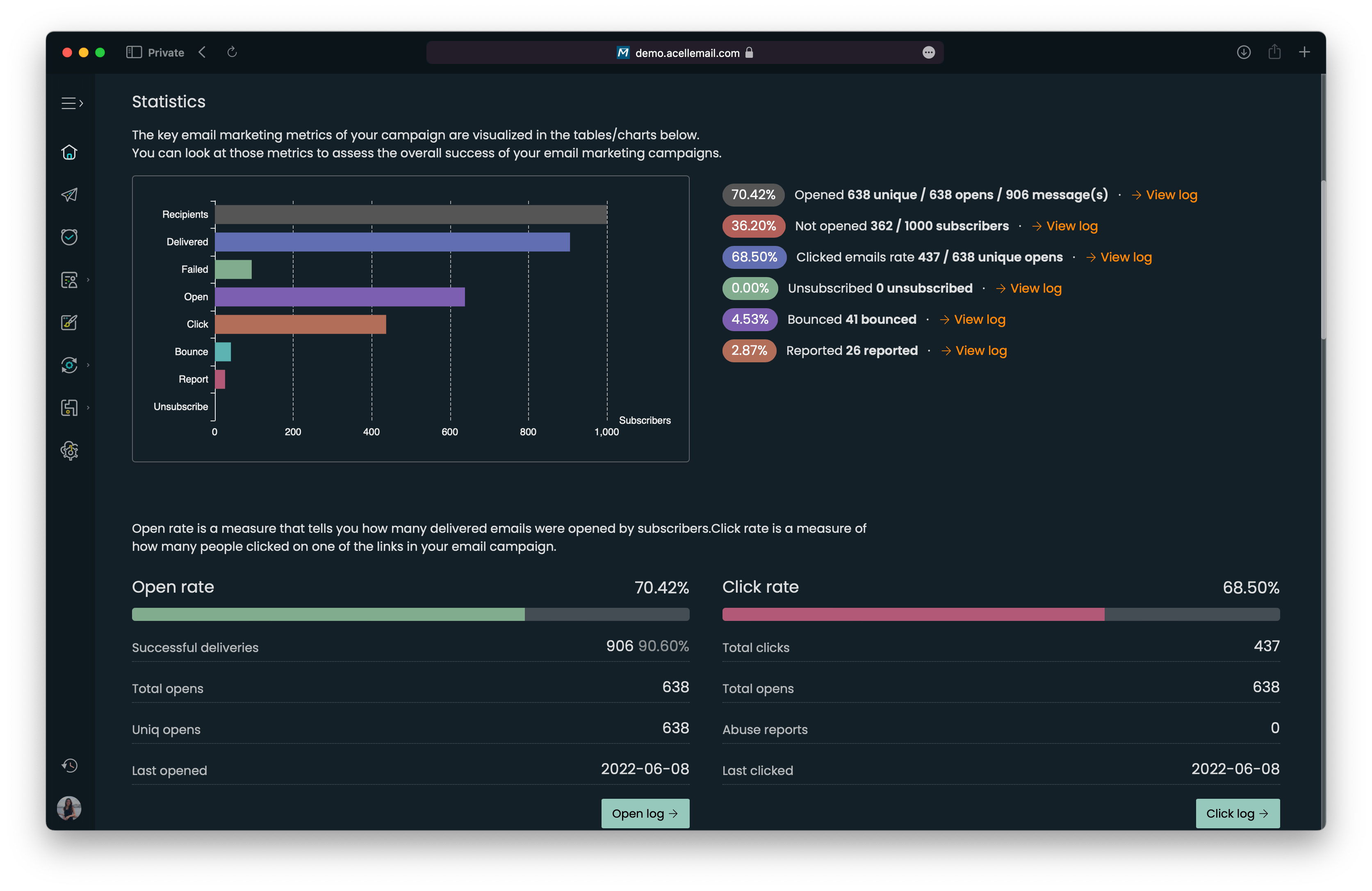Click the 0.00% unsubscribed badge
This screenshot has width=1372, height=891.
tap(750, 288)
